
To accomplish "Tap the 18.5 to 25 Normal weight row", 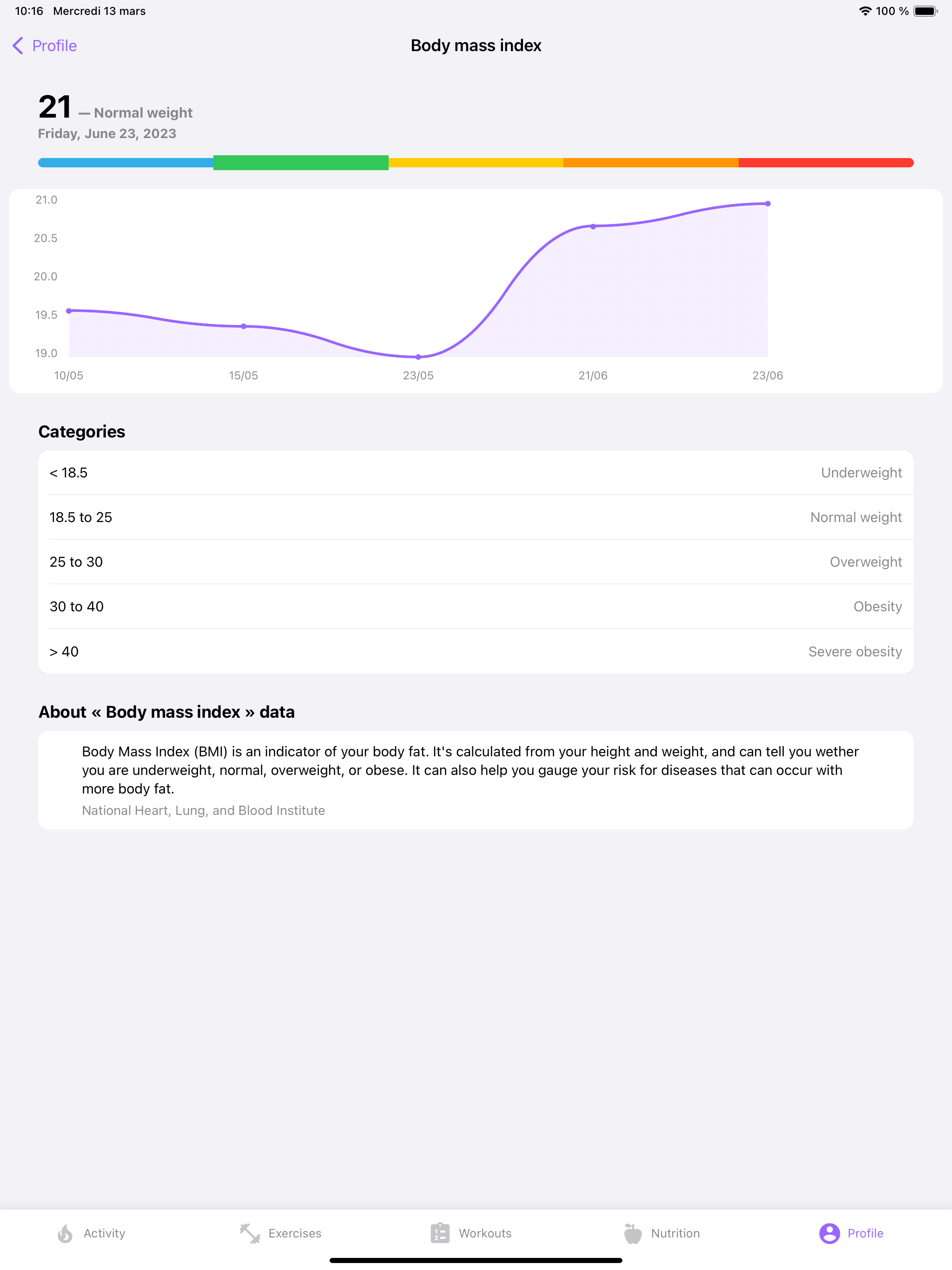I will [476, 517].
